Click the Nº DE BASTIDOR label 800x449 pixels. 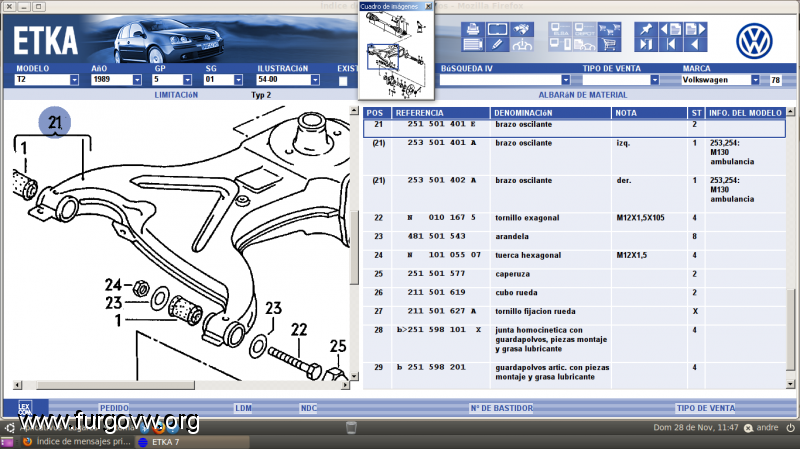[x=502, y=408]
